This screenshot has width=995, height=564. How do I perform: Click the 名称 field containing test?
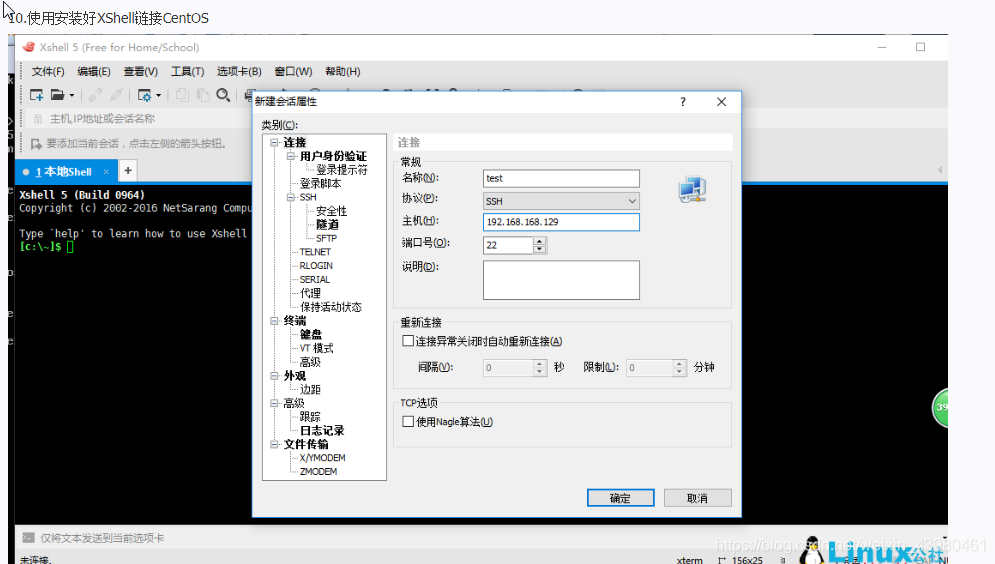[x=561, y=178]
